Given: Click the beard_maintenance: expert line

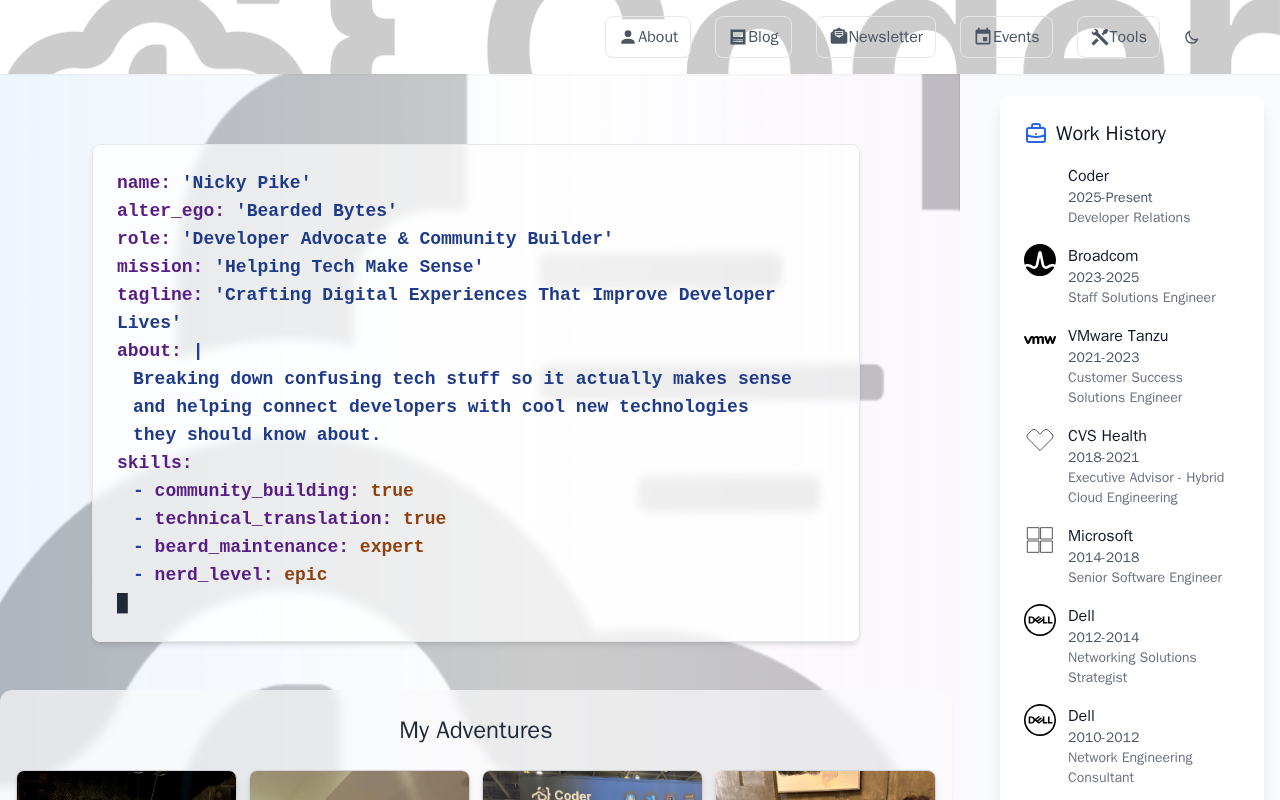Looking at the screenshot, I should pos(279,547).
